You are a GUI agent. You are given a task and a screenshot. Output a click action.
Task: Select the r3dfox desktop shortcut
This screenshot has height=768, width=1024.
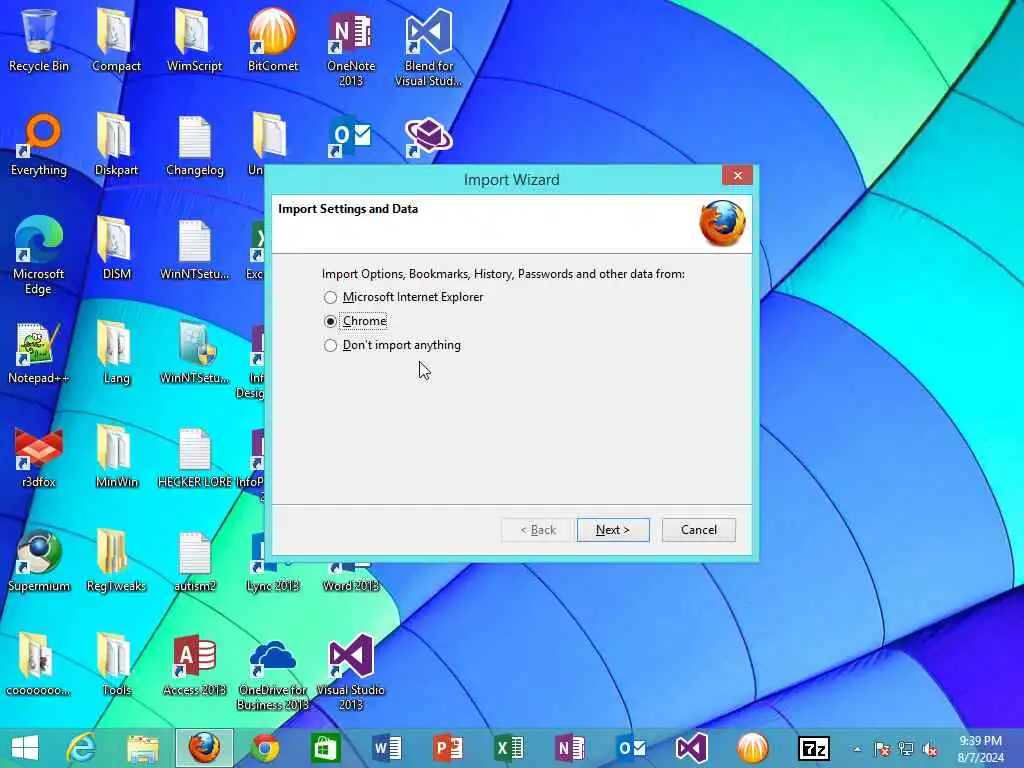(x=39, y=456)
